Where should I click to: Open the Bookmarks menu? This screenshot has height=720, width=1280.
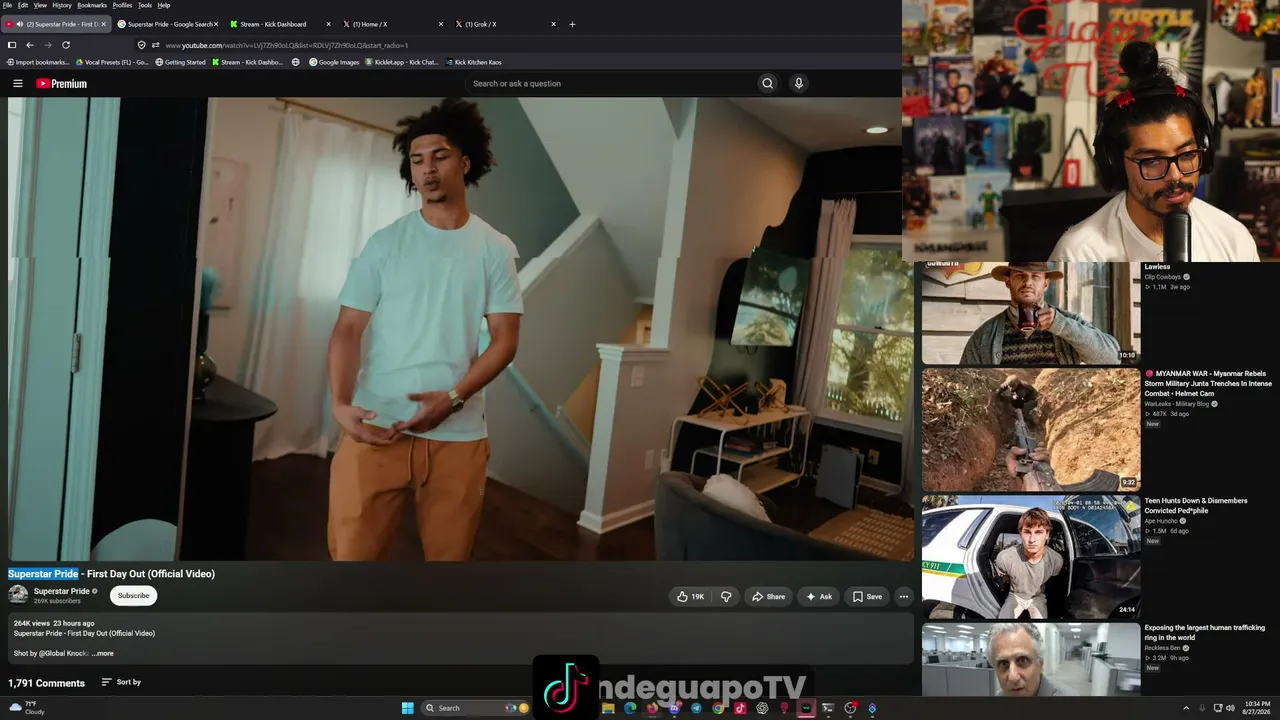pos(92,5)
